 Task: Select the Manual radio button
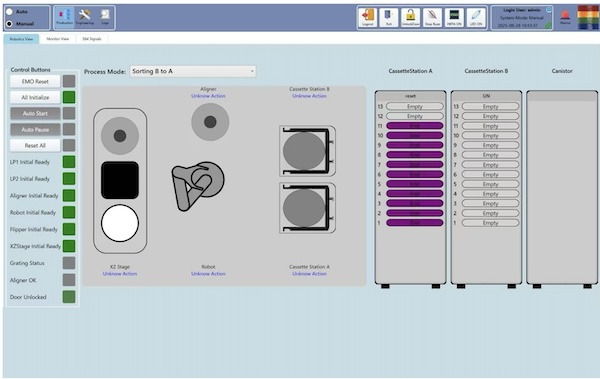point(10,24)
